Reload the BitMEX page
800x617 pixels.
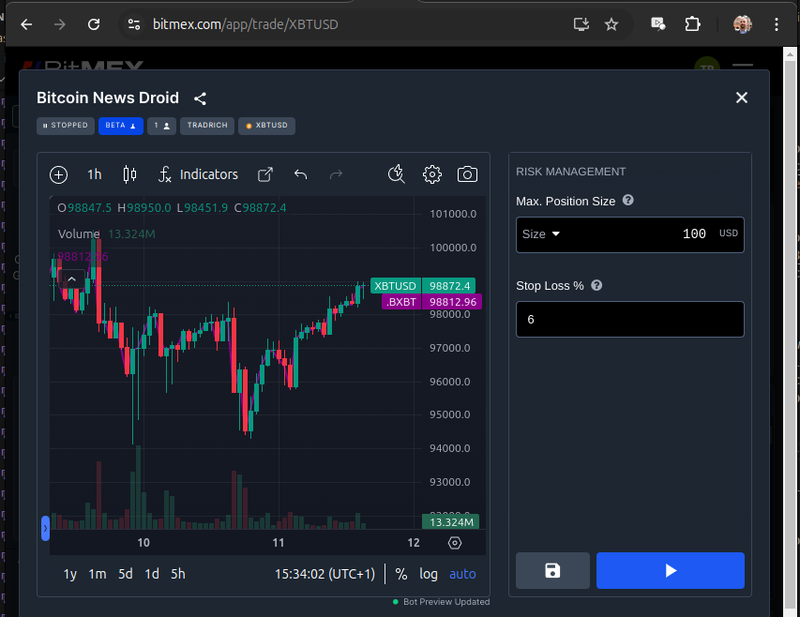coord(93,24)
